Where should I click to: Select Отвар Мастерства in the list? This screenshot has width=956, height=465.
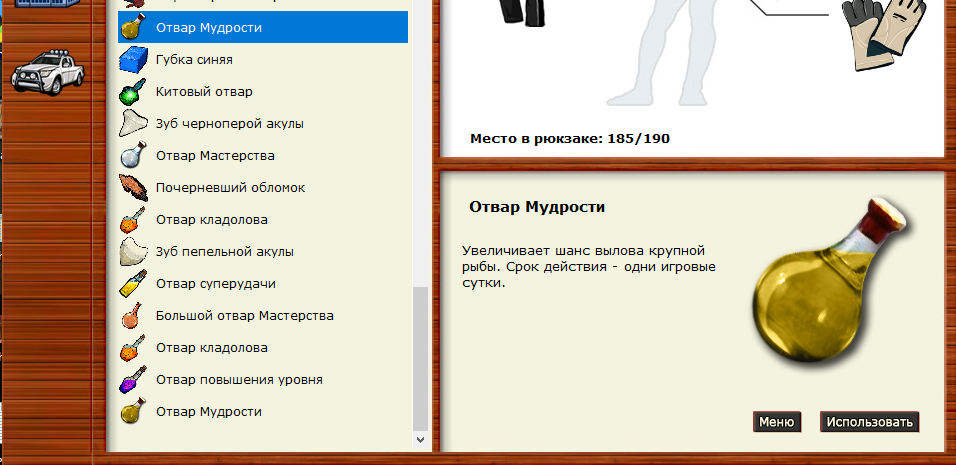(263, 155)
